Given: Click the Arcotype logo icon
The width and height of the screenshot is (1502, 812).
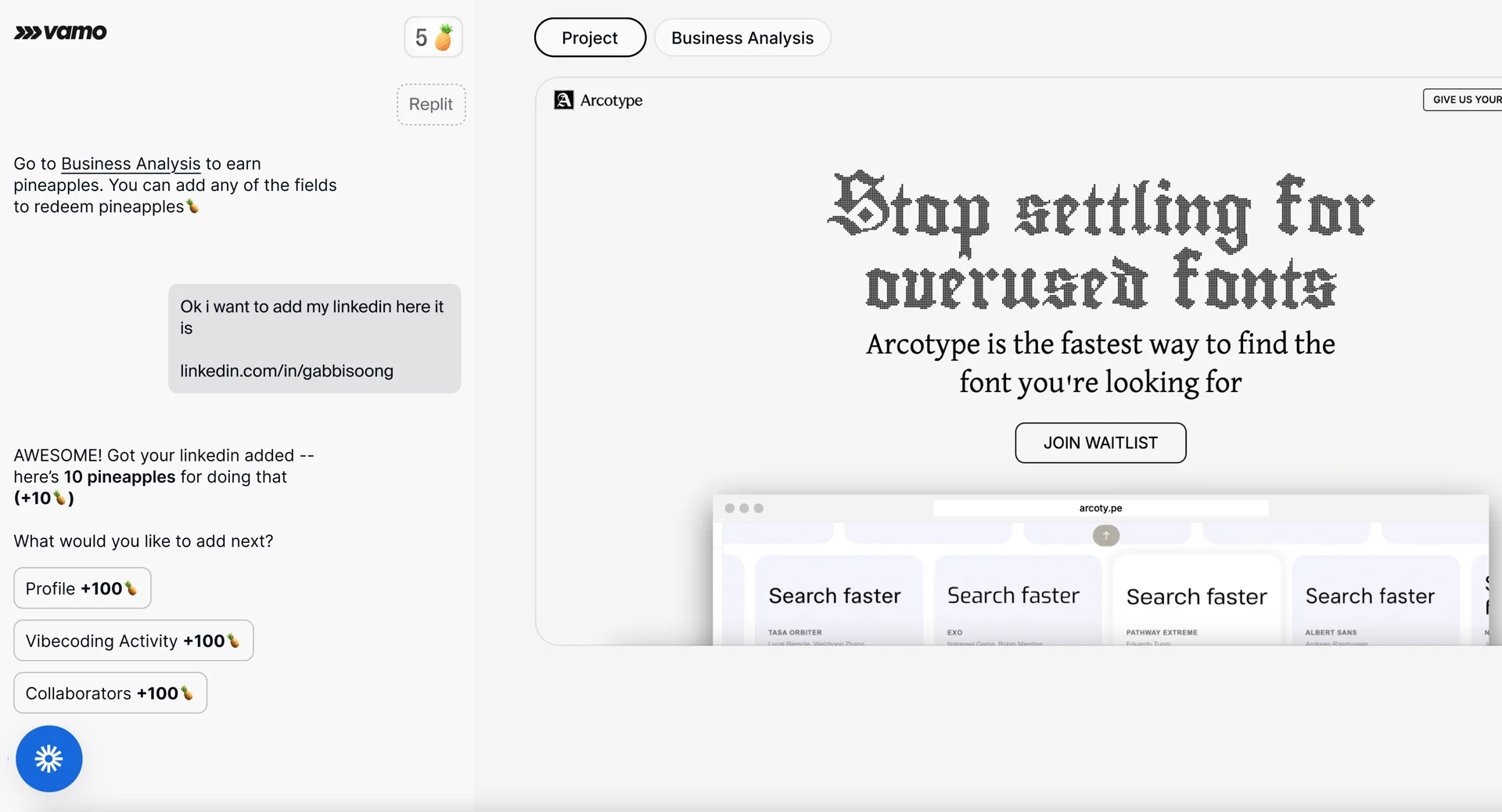Looking at the screenshot, I should tap(563, 100).
